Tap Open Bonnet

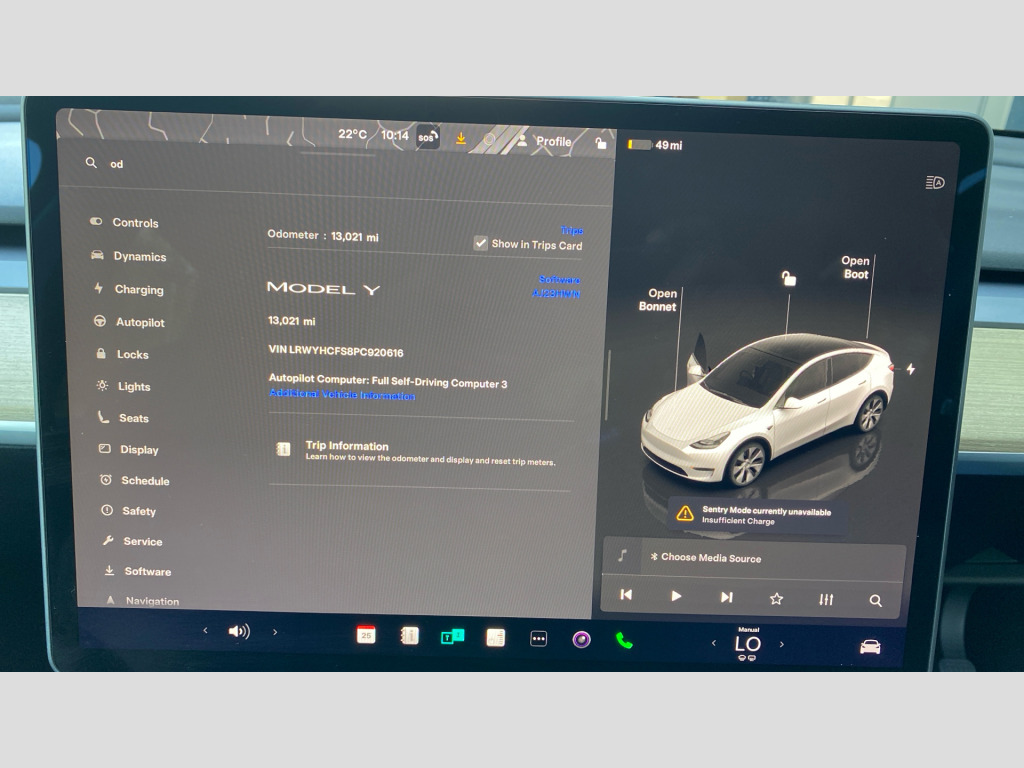point(658,300)
